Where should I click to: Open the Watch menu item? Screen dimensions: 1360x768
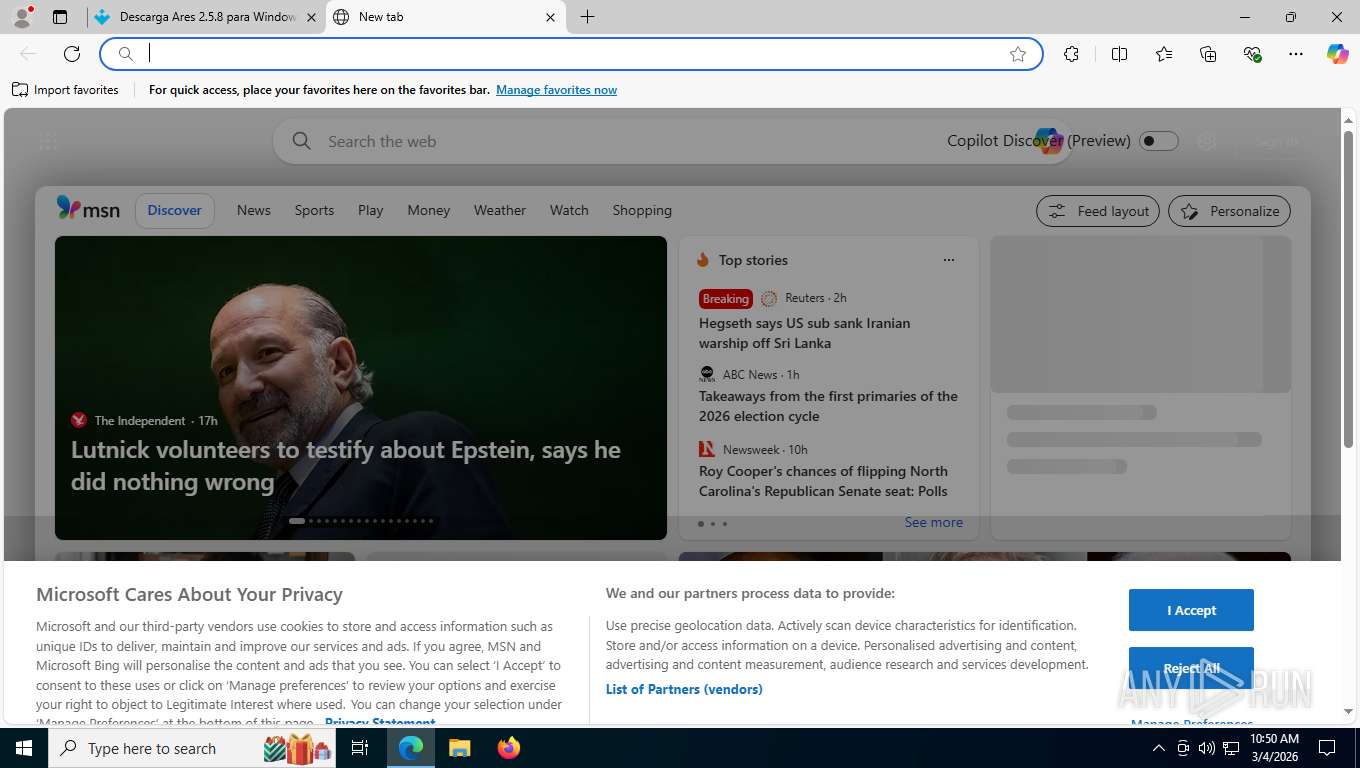[569, 210]
